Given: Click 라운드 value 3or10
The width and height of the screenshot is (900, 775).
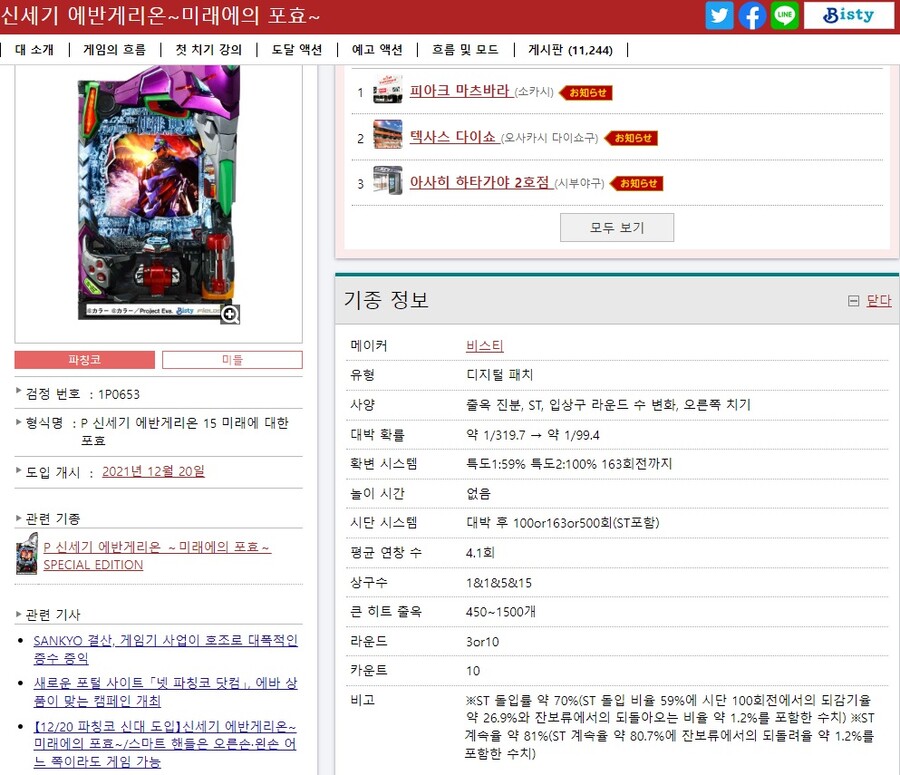Looking at the screenshot, I should click(x=482, y=642).
